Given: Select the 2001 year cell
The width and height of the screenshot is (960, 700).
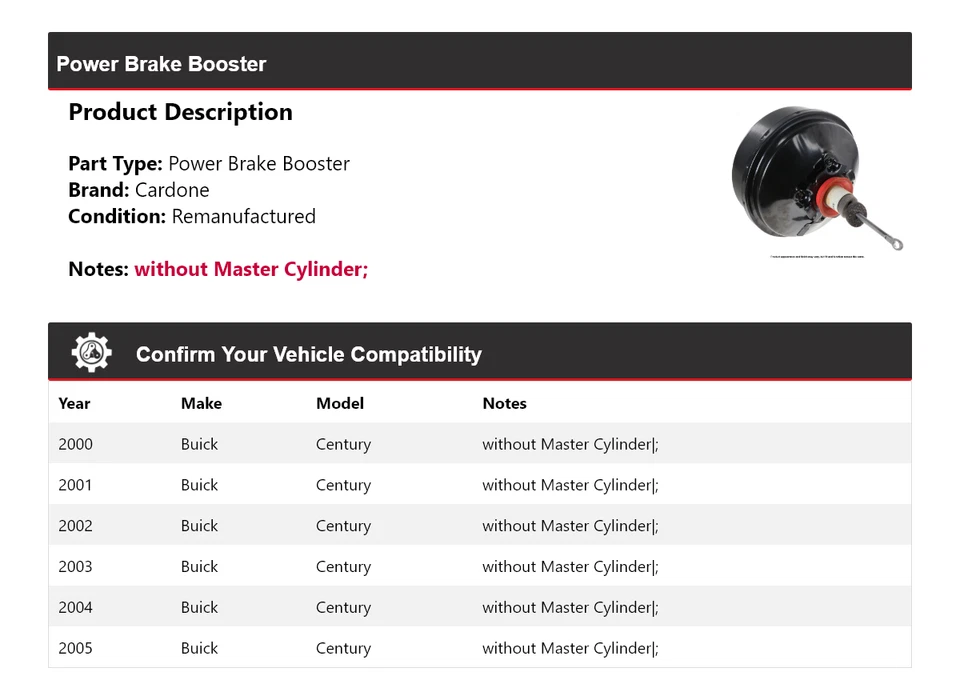Looking at the screenshot, I should [75, 484].
